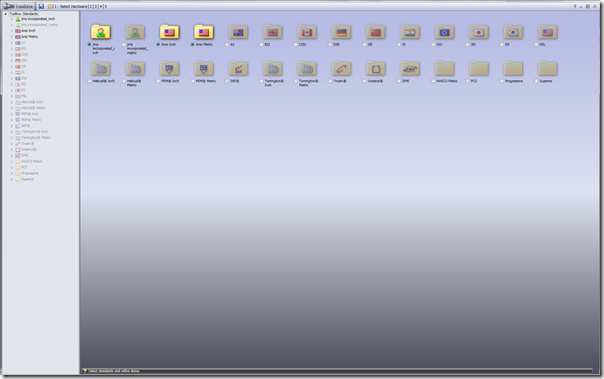
Task: Open the CISC Canadian flag folder
Action: click(307, 32)
